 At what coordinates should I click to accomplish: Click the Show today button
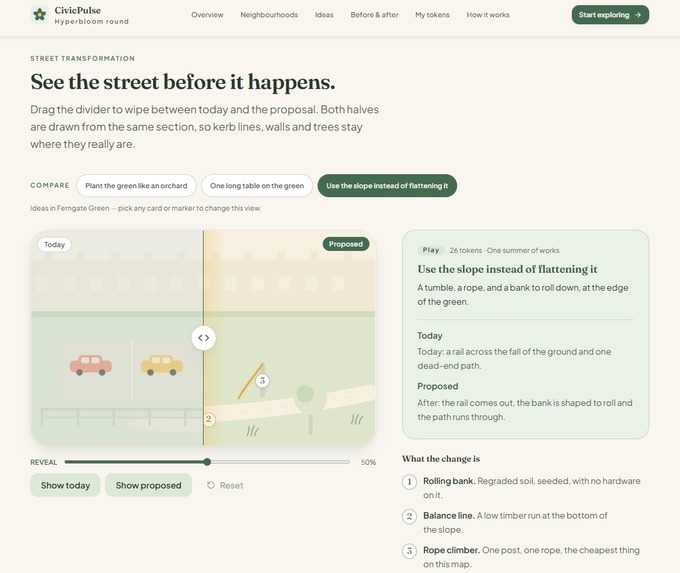(65, 485)
